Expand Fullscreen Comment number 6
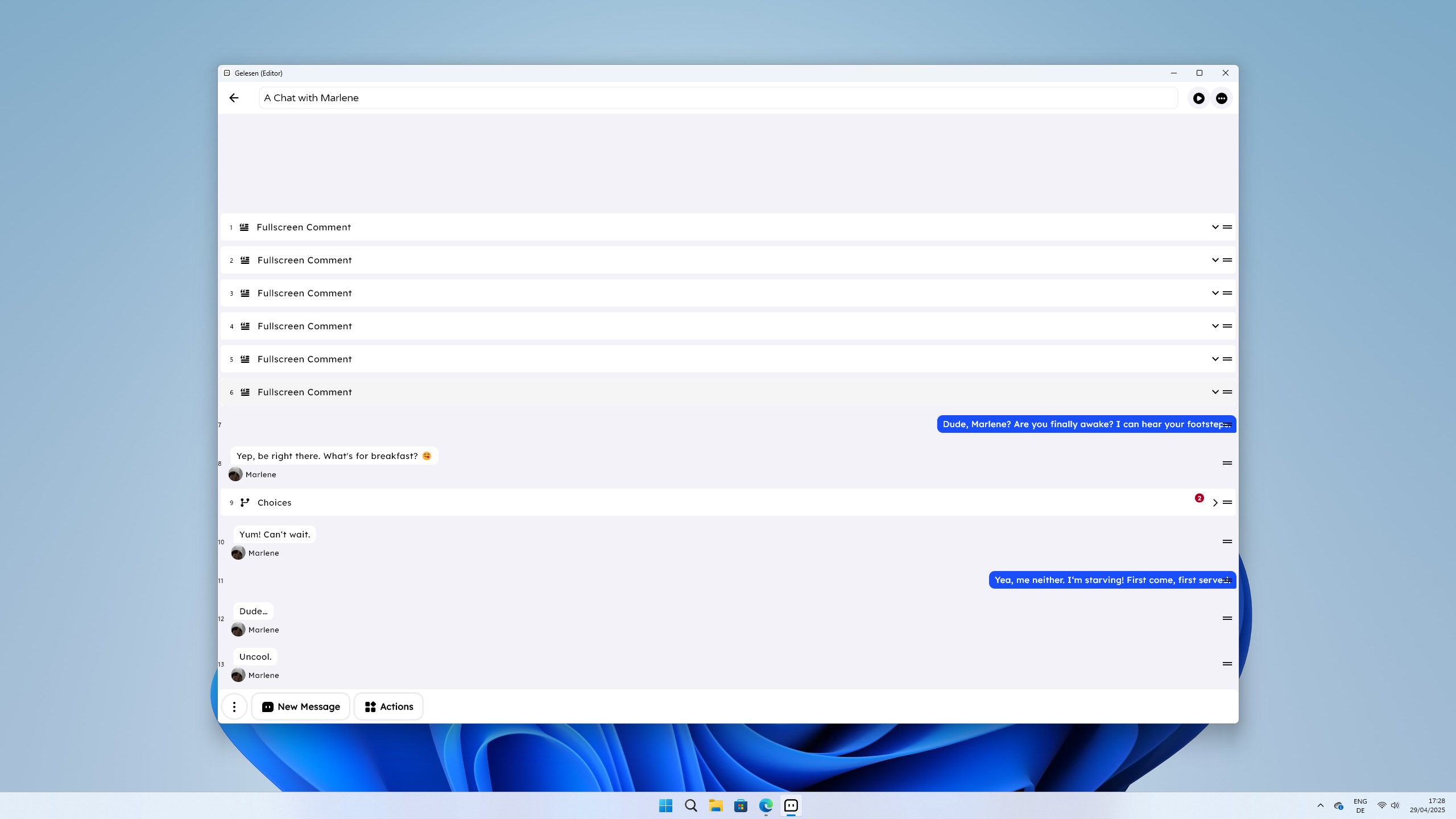 [1215, 392]
